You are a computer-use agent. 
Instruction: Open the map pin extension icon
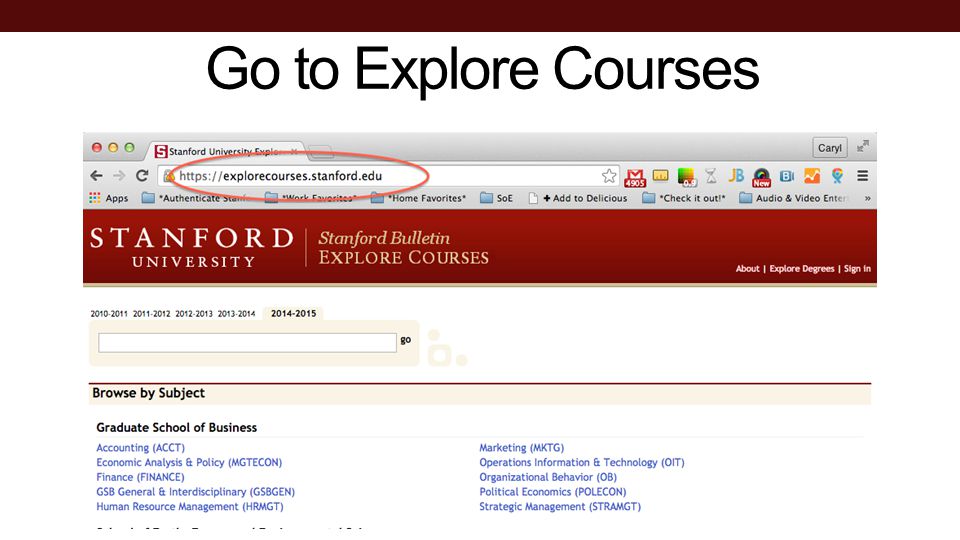pos(837,176)
